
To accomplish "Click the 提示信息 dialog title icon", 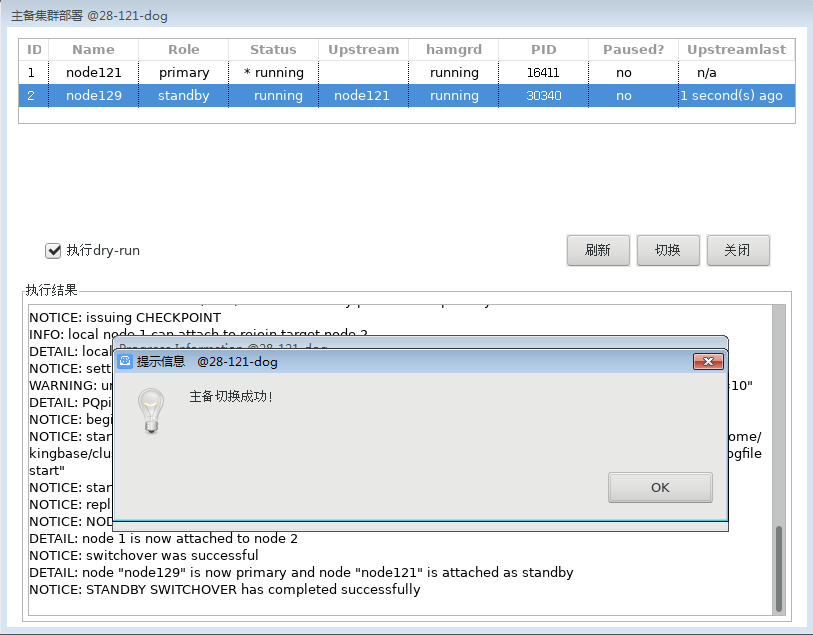I will click(125, 361).
